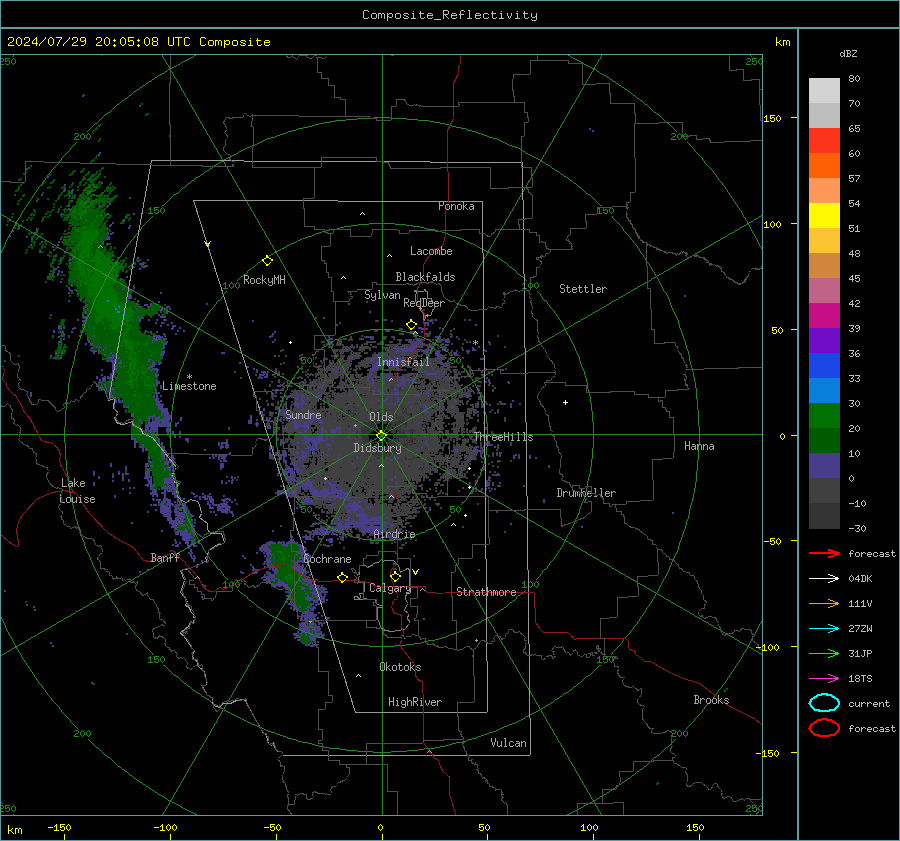Click the red forecast arrow legend icon
This screenshot has height=841, width=900.
[x=824, y=553]
